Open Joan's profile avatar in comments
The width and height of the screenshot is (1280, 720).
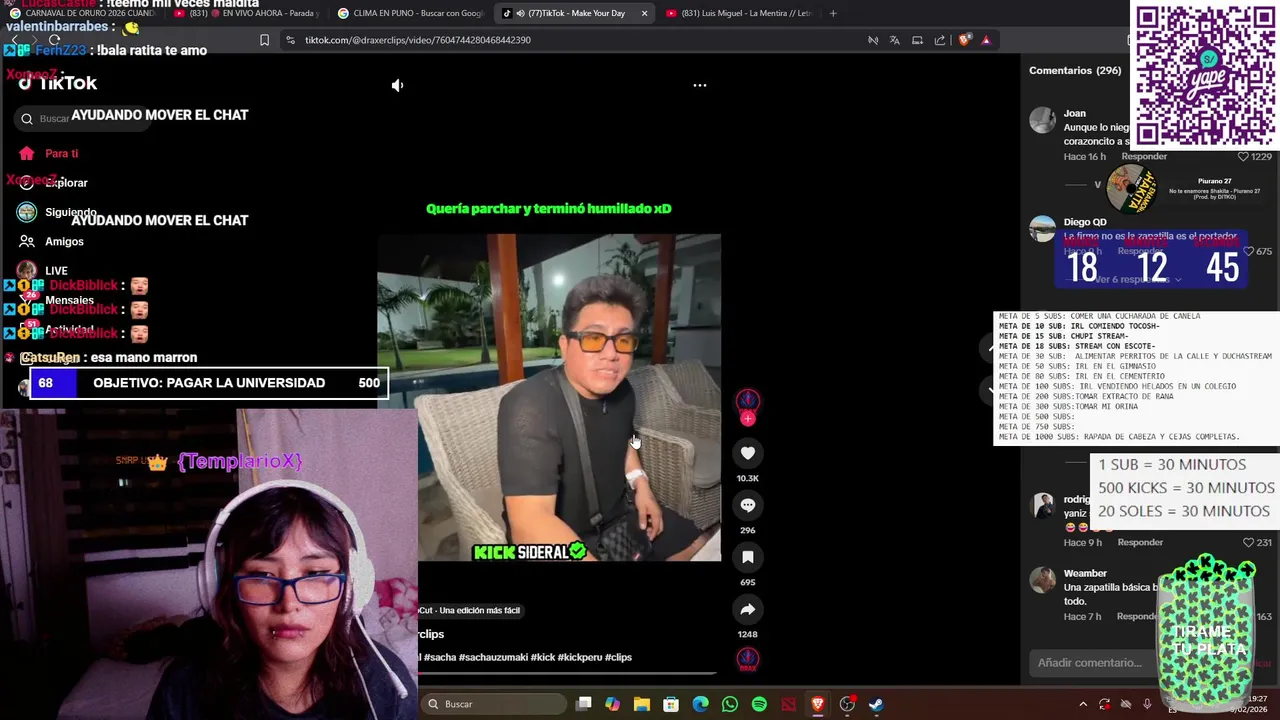coord(1043,120)
